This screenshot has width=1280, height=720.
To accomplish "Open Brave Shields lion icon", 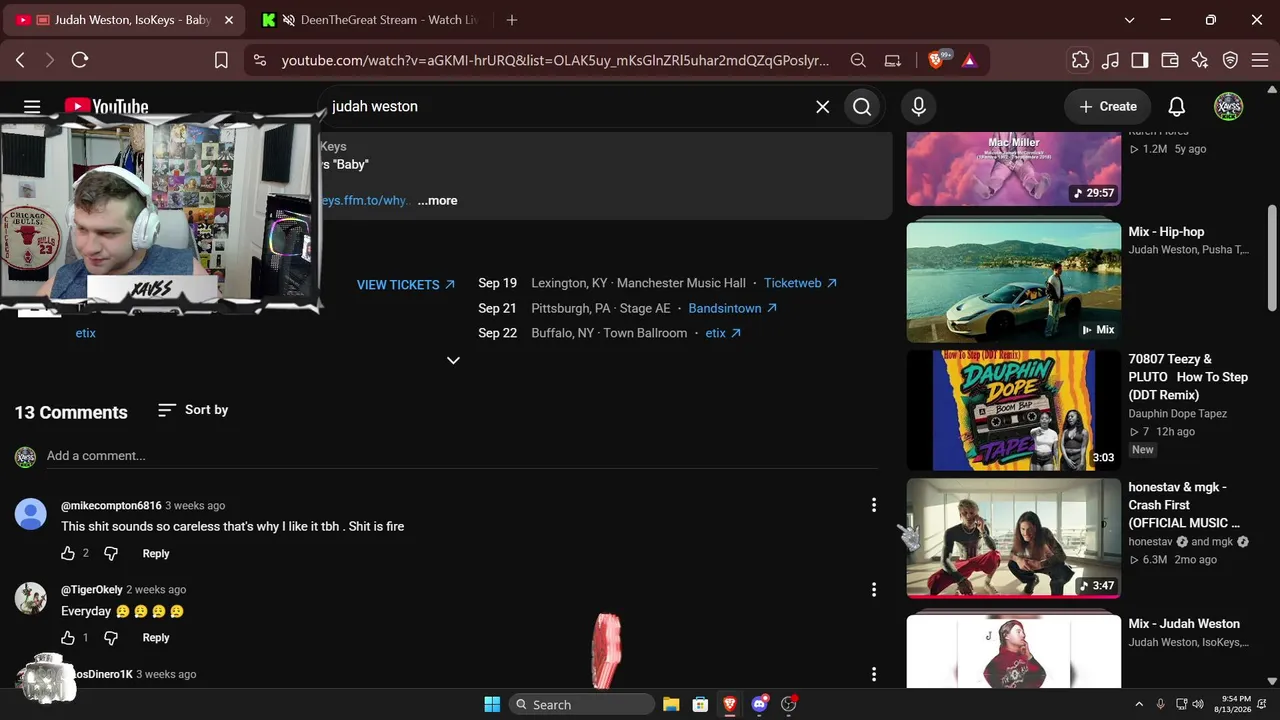I will click(937, 60).
